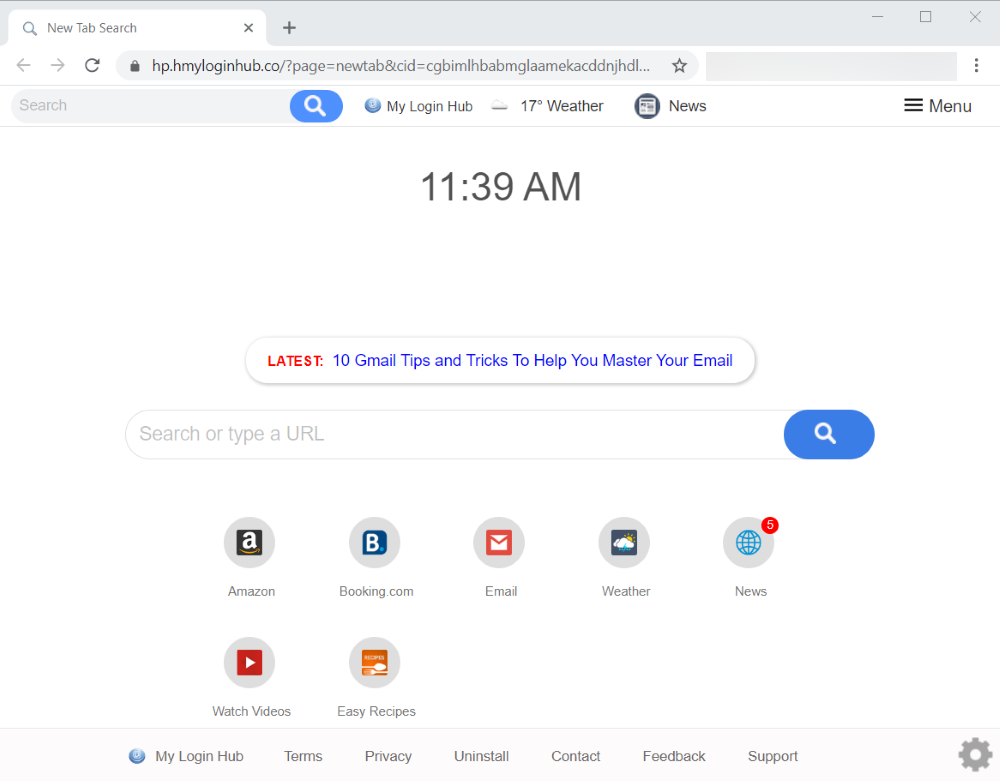Click the Easy Recipes shortcut label
This screenshot has width=1000, height=781.
[x=376, y=712]
